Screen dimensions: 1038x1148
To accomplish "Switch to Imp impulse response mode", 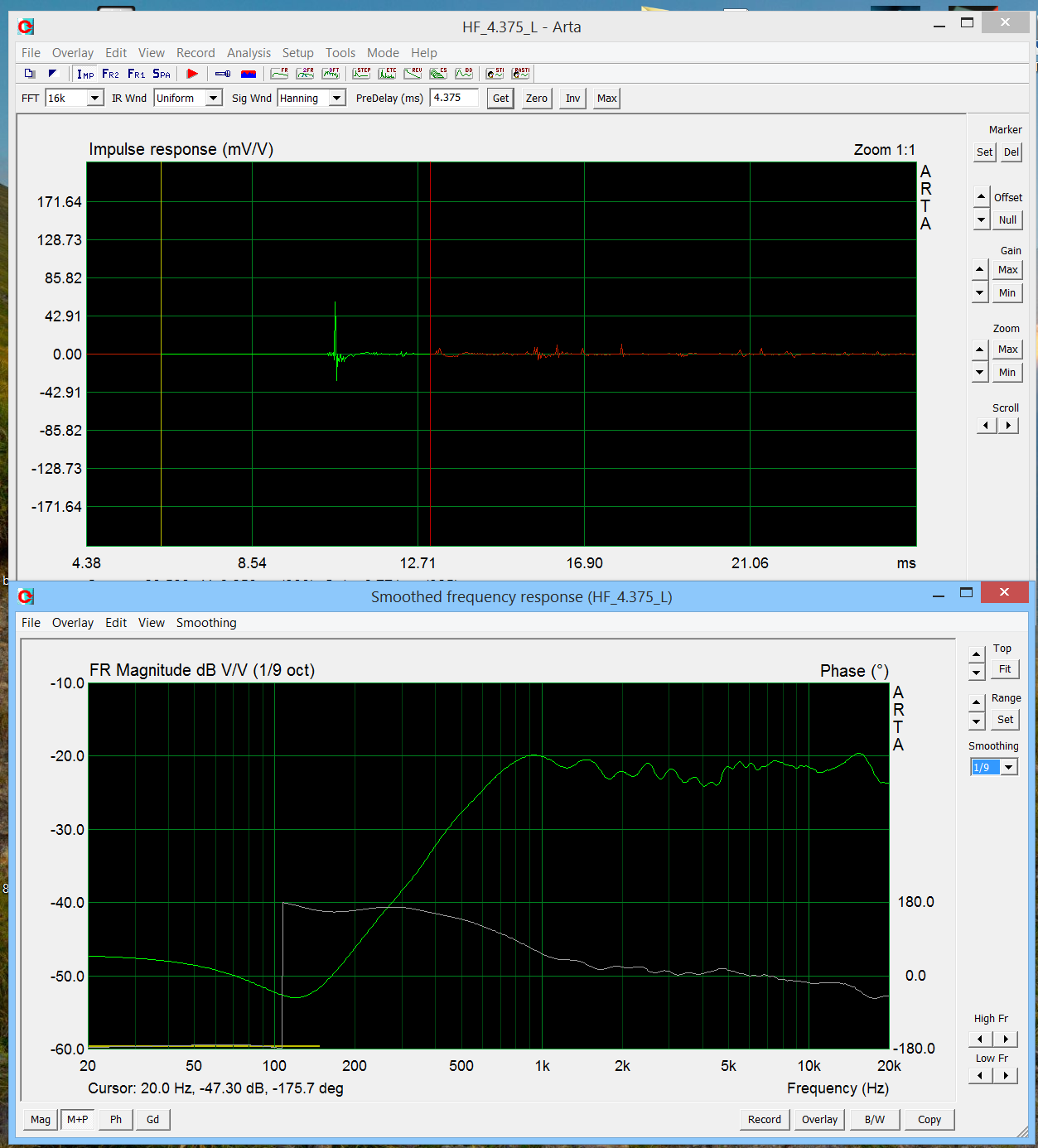I will (x=85, y=74).
